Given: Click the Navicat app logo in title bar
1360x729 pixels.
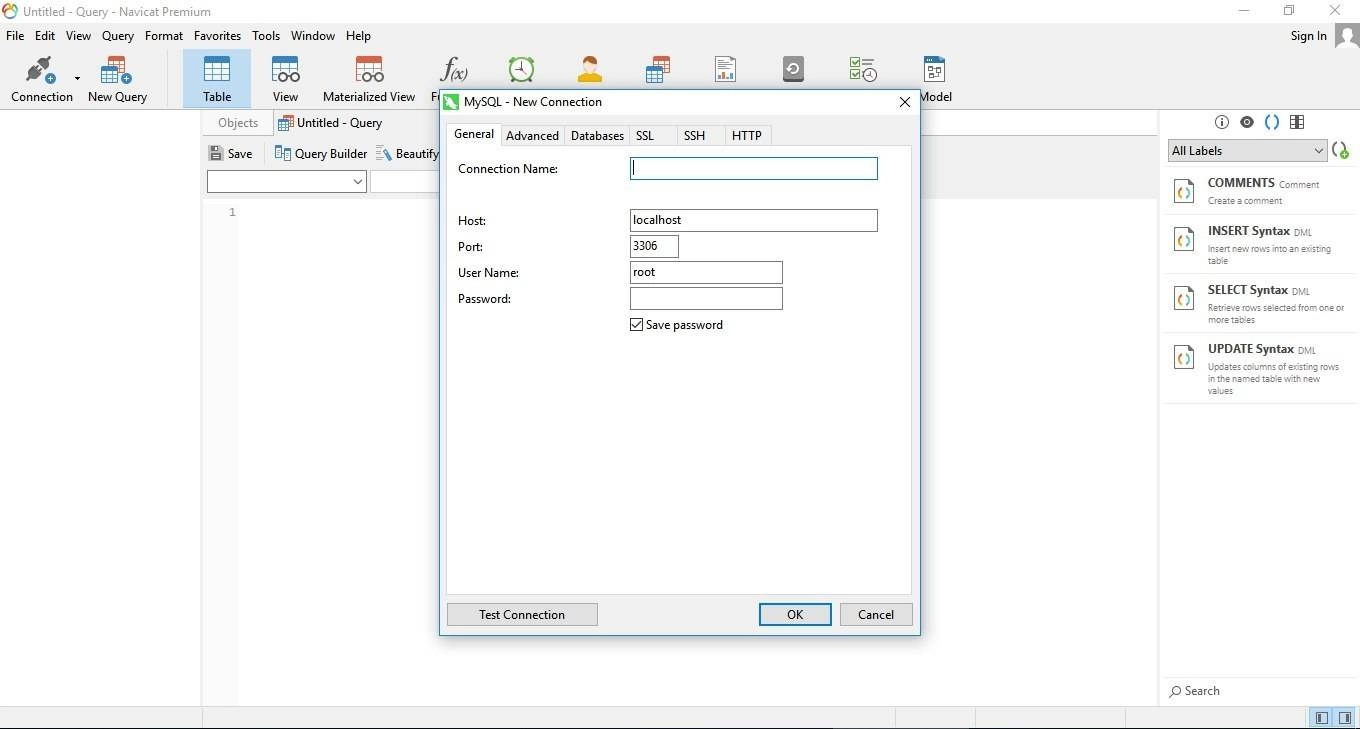Looking at the screenshot, I should [x=10, y=11].
